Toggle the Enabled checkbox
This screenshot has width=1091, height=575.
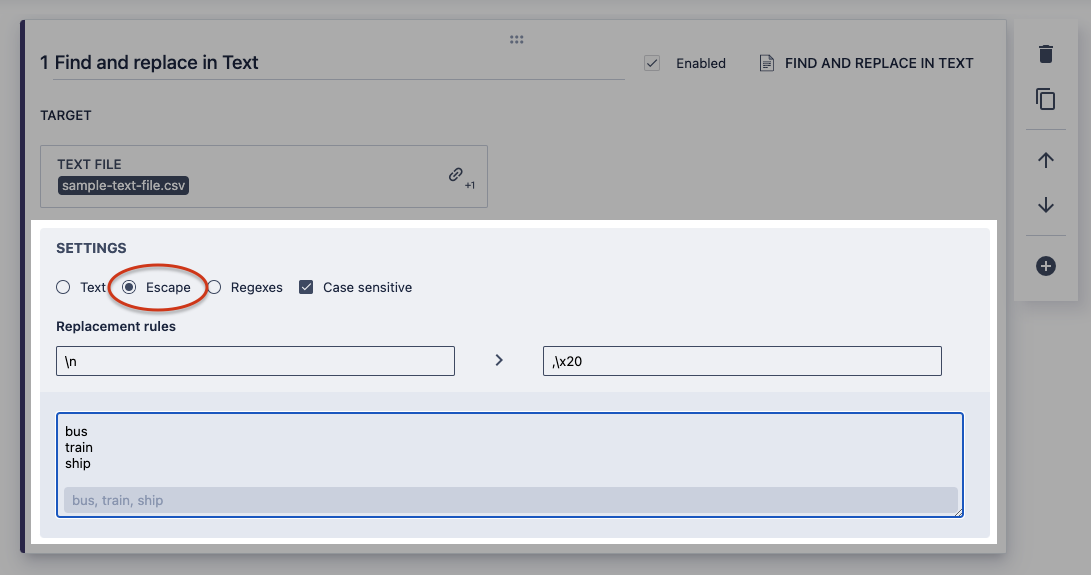coord(652,63)
